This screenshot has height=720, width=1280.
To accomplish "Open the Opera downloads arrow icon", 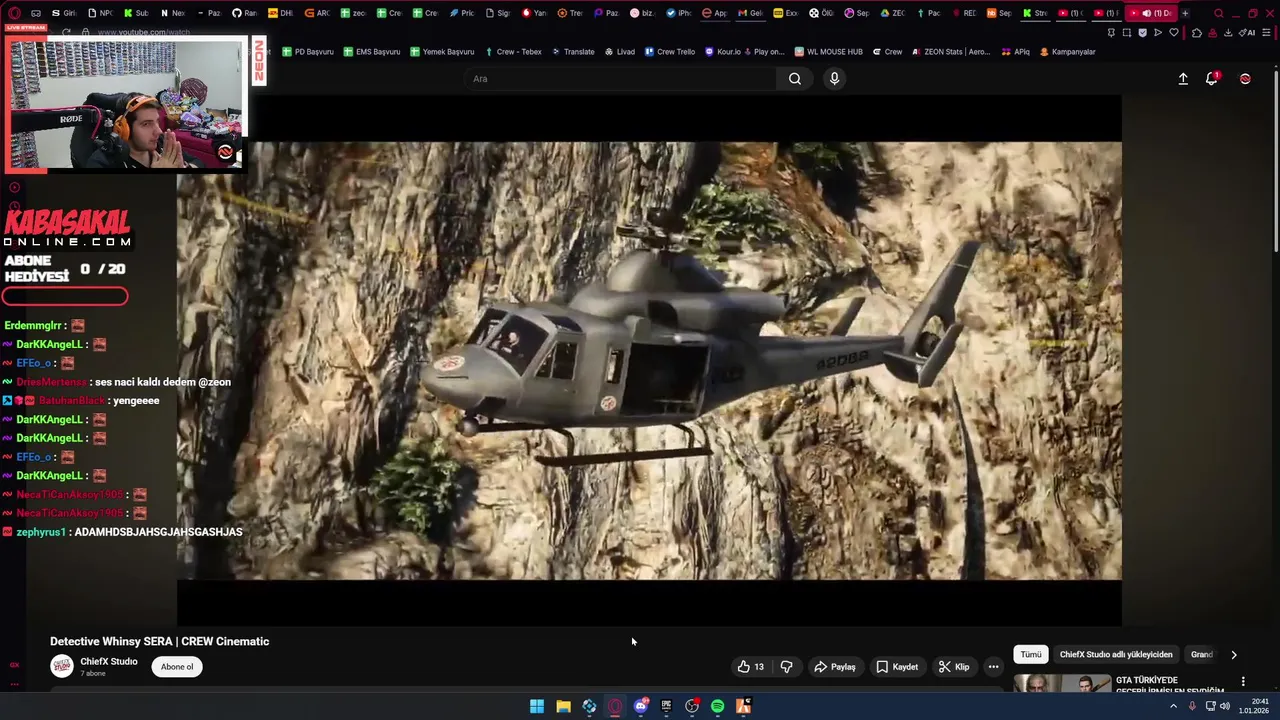I will pos(1228,32).
